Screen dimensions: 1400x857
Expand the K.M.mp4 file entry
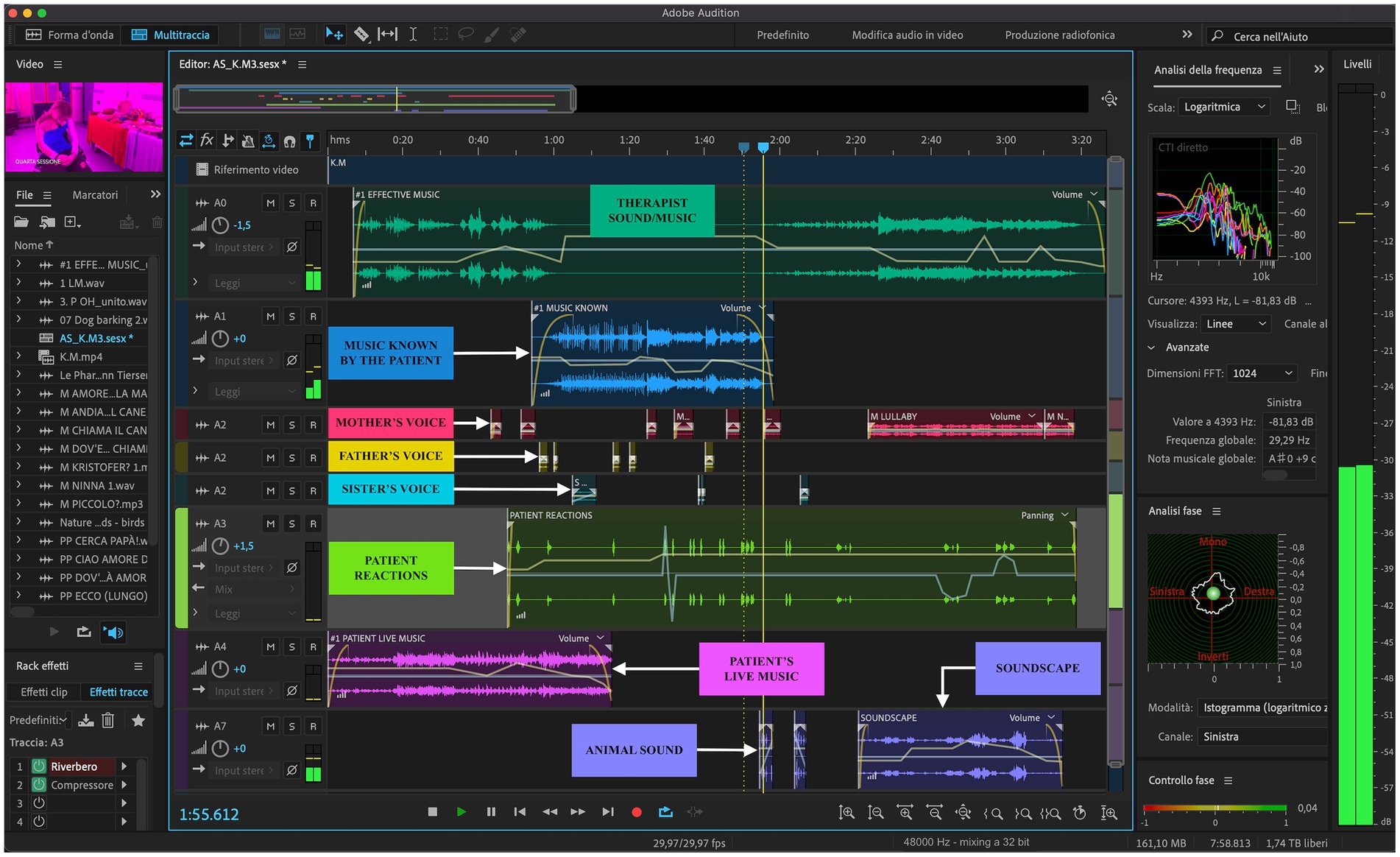[18, 356]
